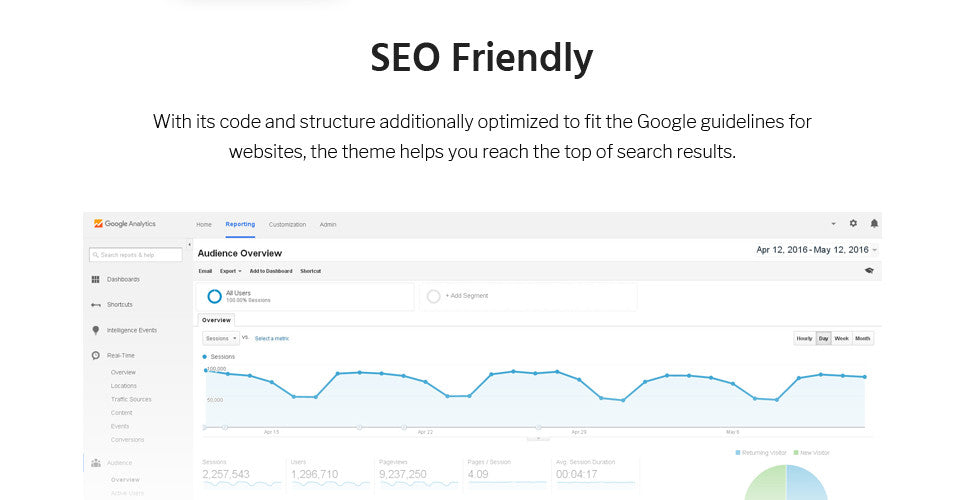Toggle the All Users segment circle
The height and width of the screenshot is (500, 965).
tap(214, 297)
